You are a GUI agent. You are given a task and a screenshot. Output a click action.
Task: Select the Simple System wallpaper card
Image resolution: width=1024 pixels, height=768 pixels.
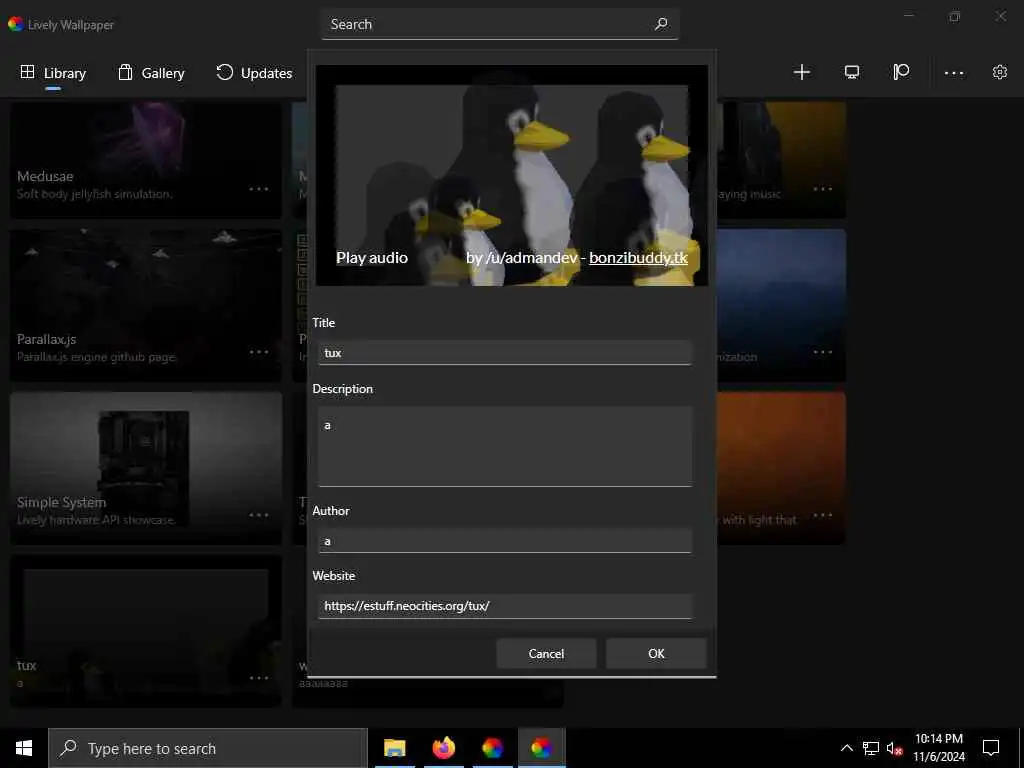coord(146,468)
